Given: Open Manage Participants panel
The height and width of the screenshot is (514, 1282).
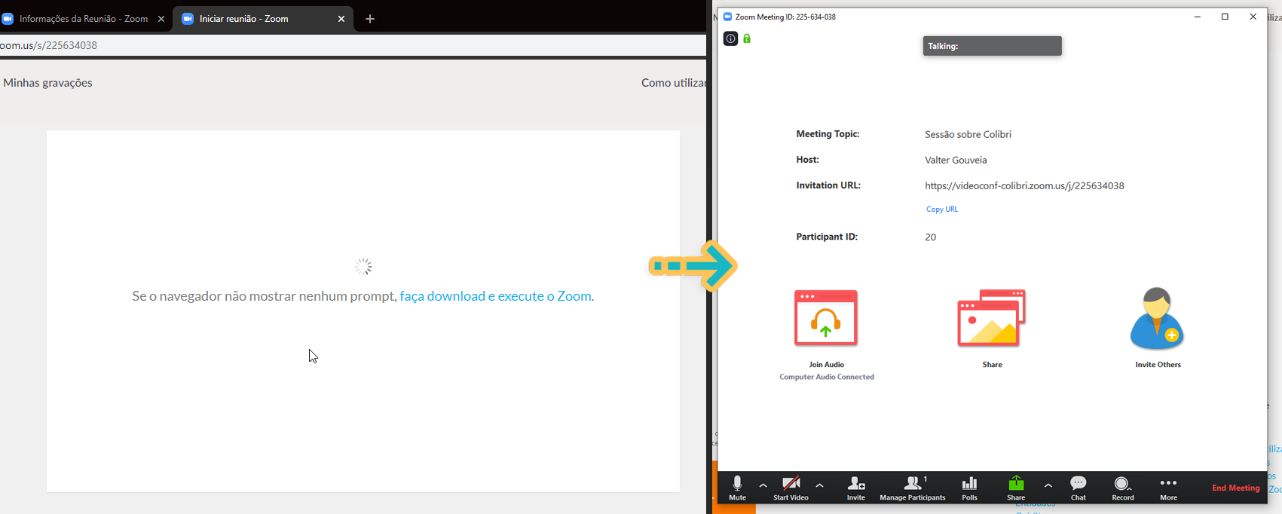Looking at the screenshot, I should pos(912,486).
